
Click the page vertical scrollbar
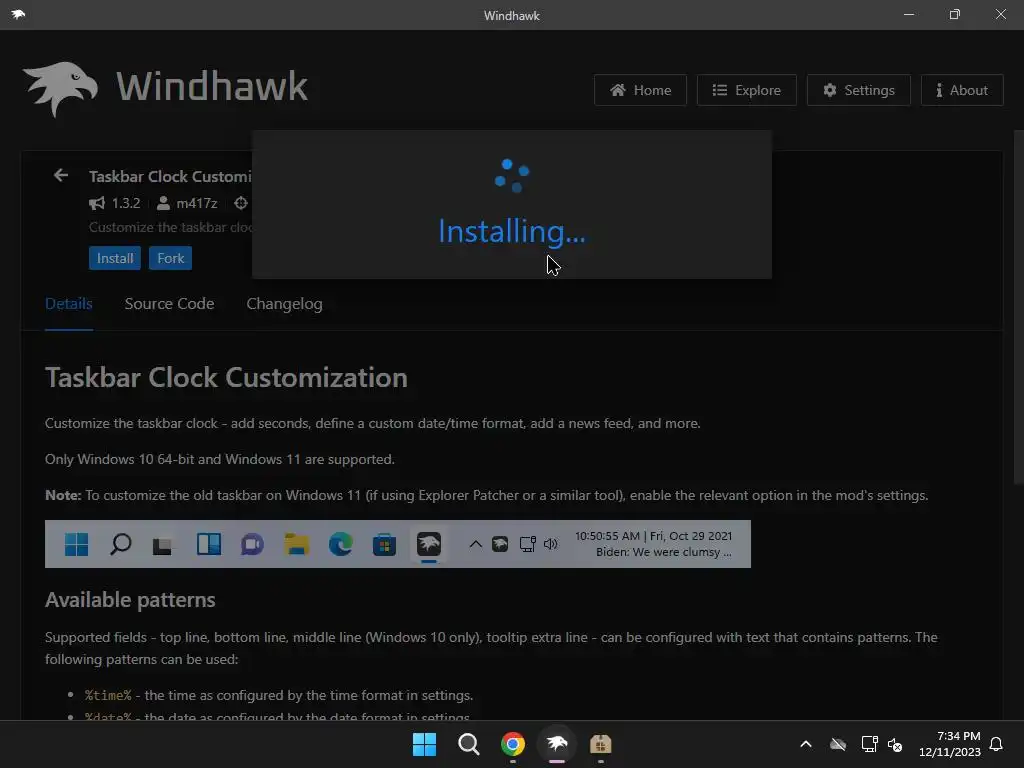pyautogui.click(x=1018, y=307)
